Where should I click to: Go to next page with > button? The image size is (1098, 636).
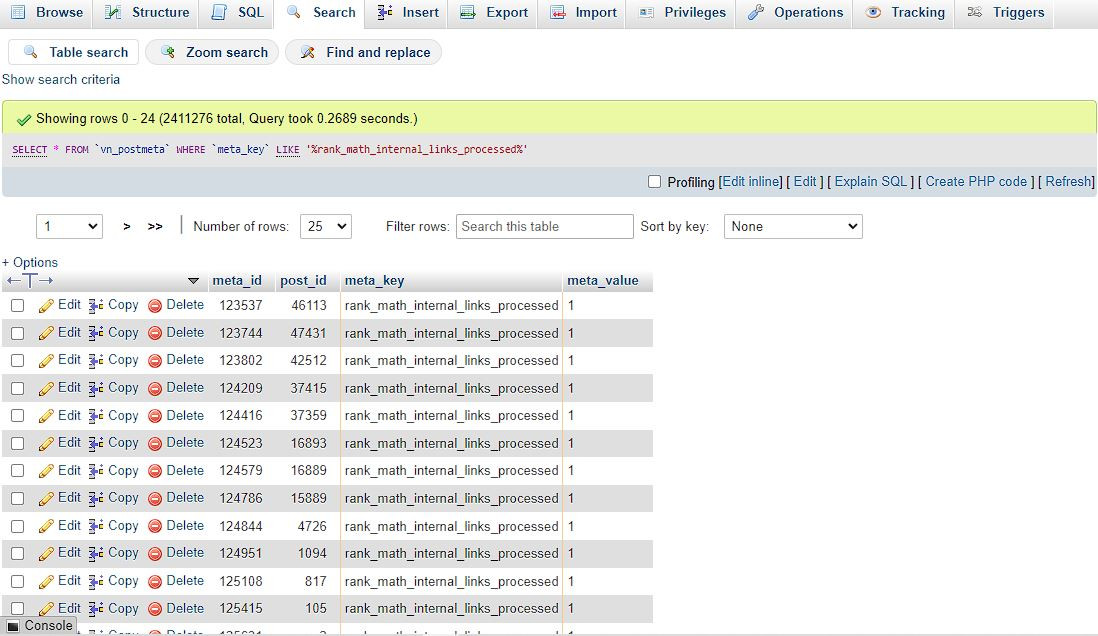(x=127, y=226)
